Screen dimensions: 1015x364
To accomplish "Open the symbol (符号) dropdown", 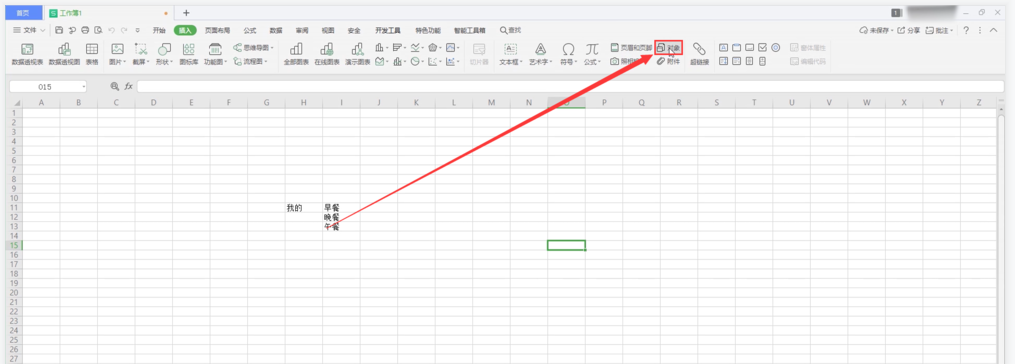I will point(568,54).
